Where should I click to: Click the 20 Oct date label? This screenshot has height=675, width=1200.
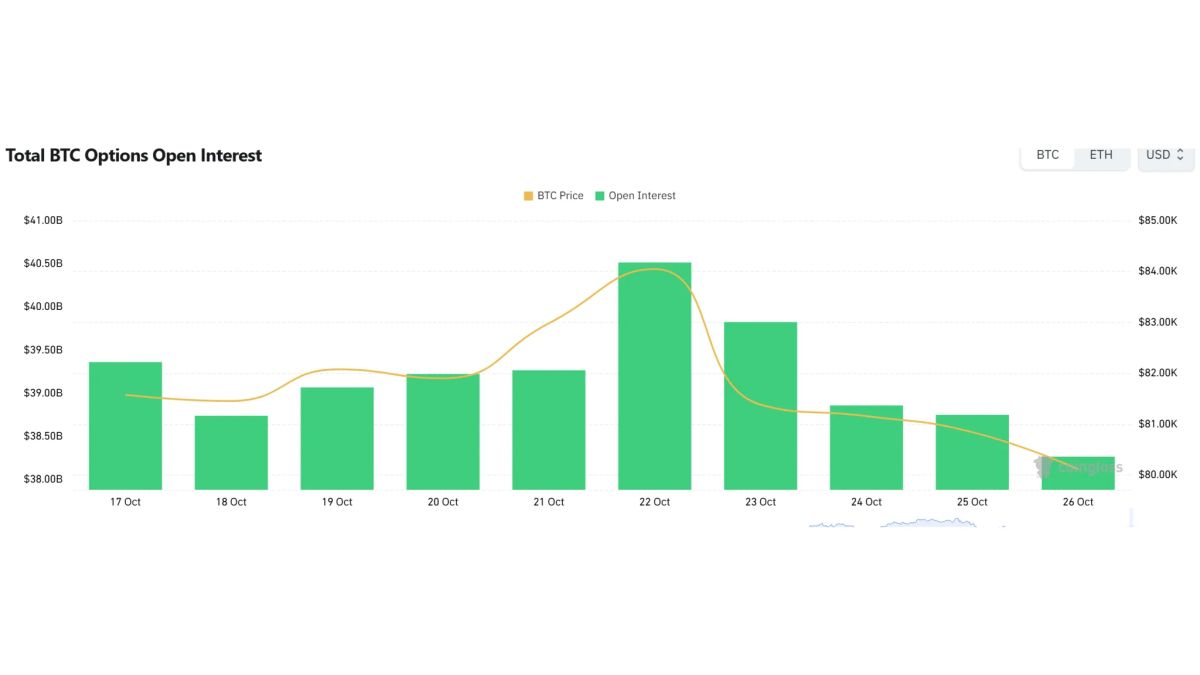[x=443, y=502]
